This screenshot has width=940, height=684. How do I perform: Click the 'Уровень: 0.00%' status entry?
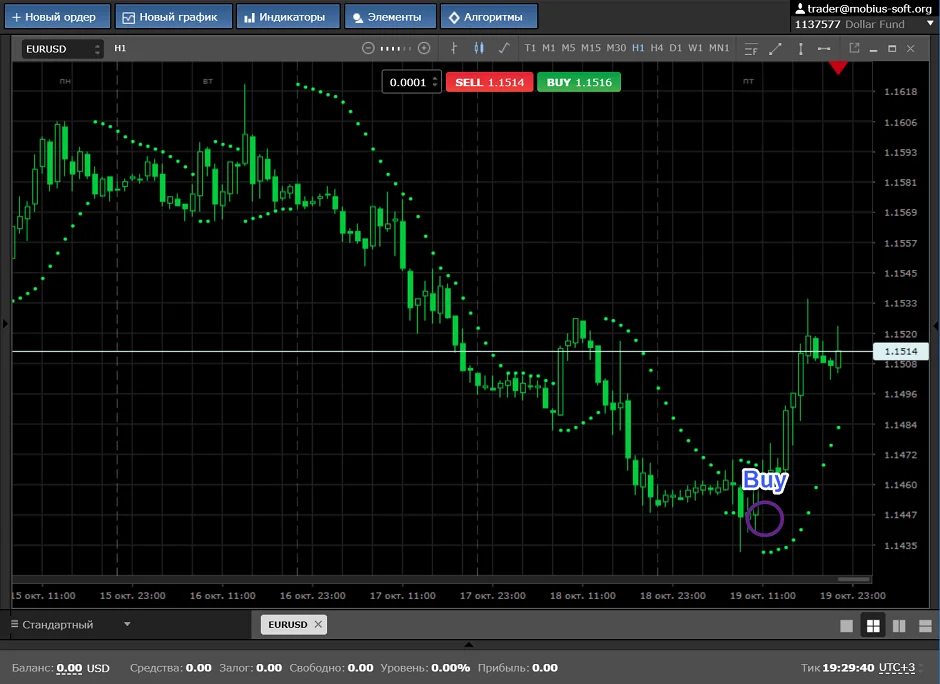[x=425, y=668]
